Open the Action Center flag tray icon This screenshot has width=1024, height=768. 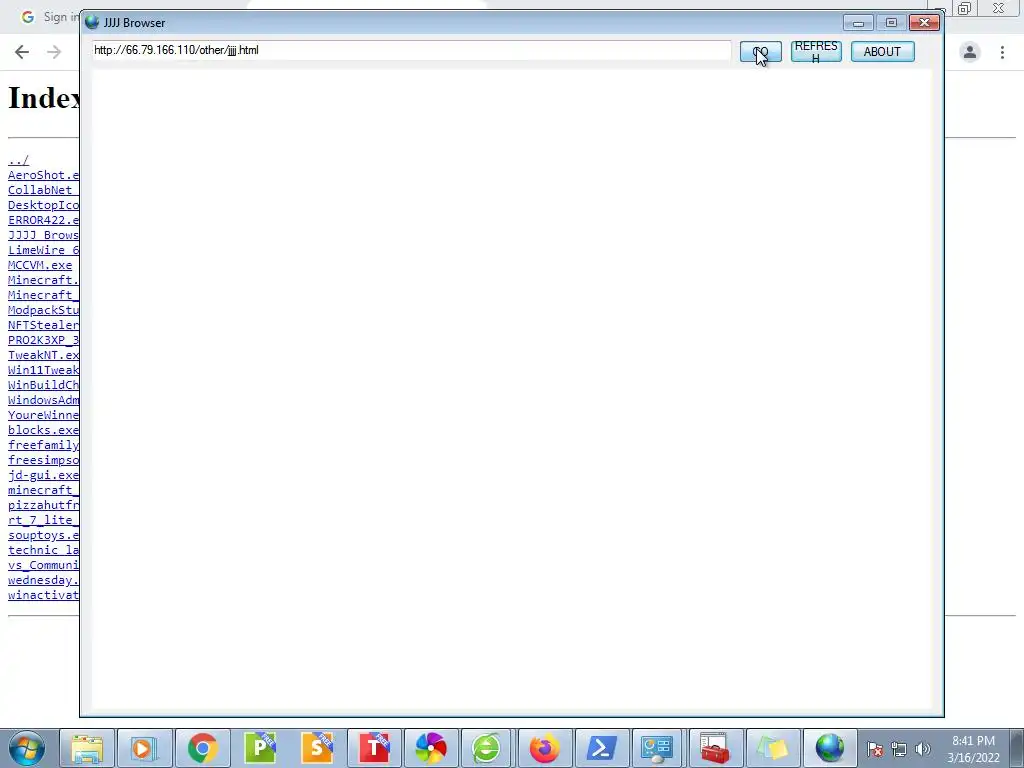click(875, 749)
